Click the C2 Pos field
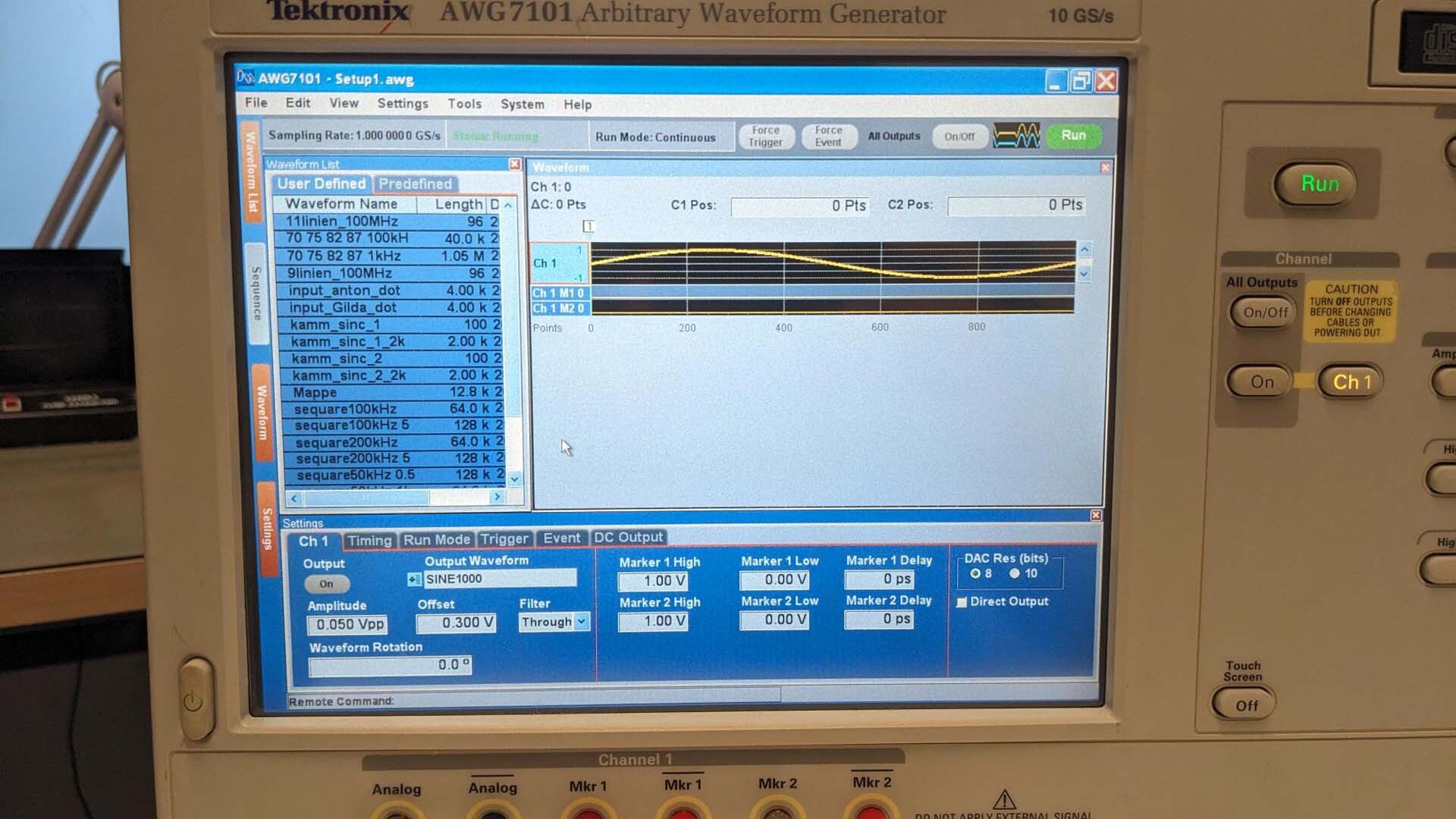The width and height of the screenshot is (1456, 819). pyautogui.click(x=1017, y=206)
